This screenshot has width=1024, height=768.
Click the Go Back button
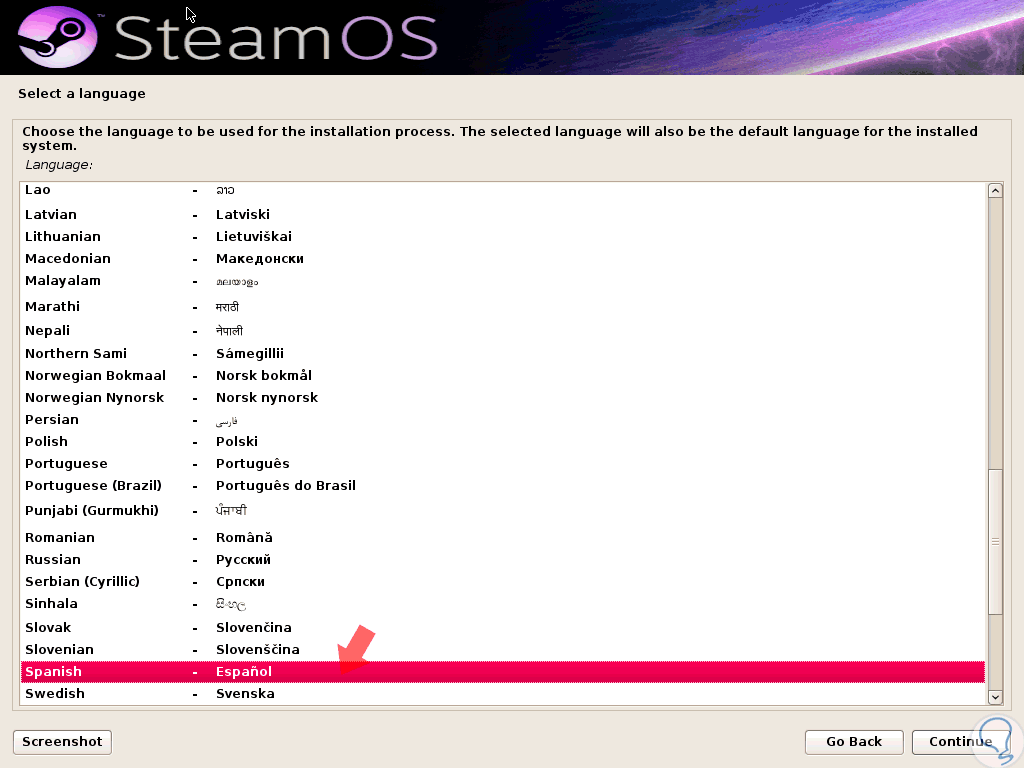[x=854, y=742]
